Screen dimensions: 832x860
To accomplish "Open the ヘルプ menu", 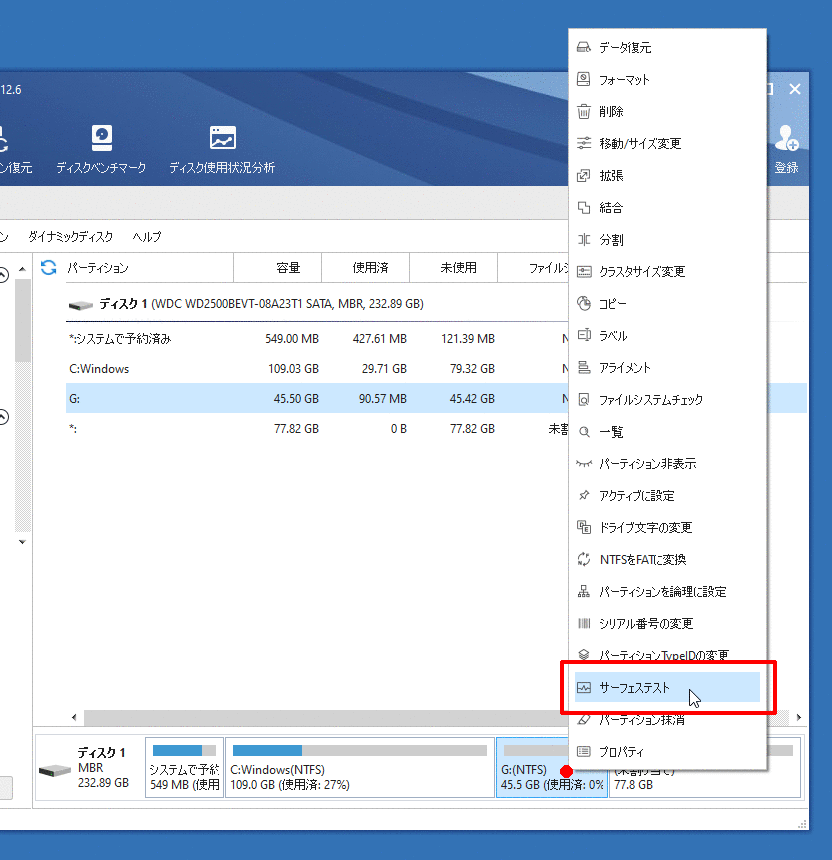I will 147,237.
